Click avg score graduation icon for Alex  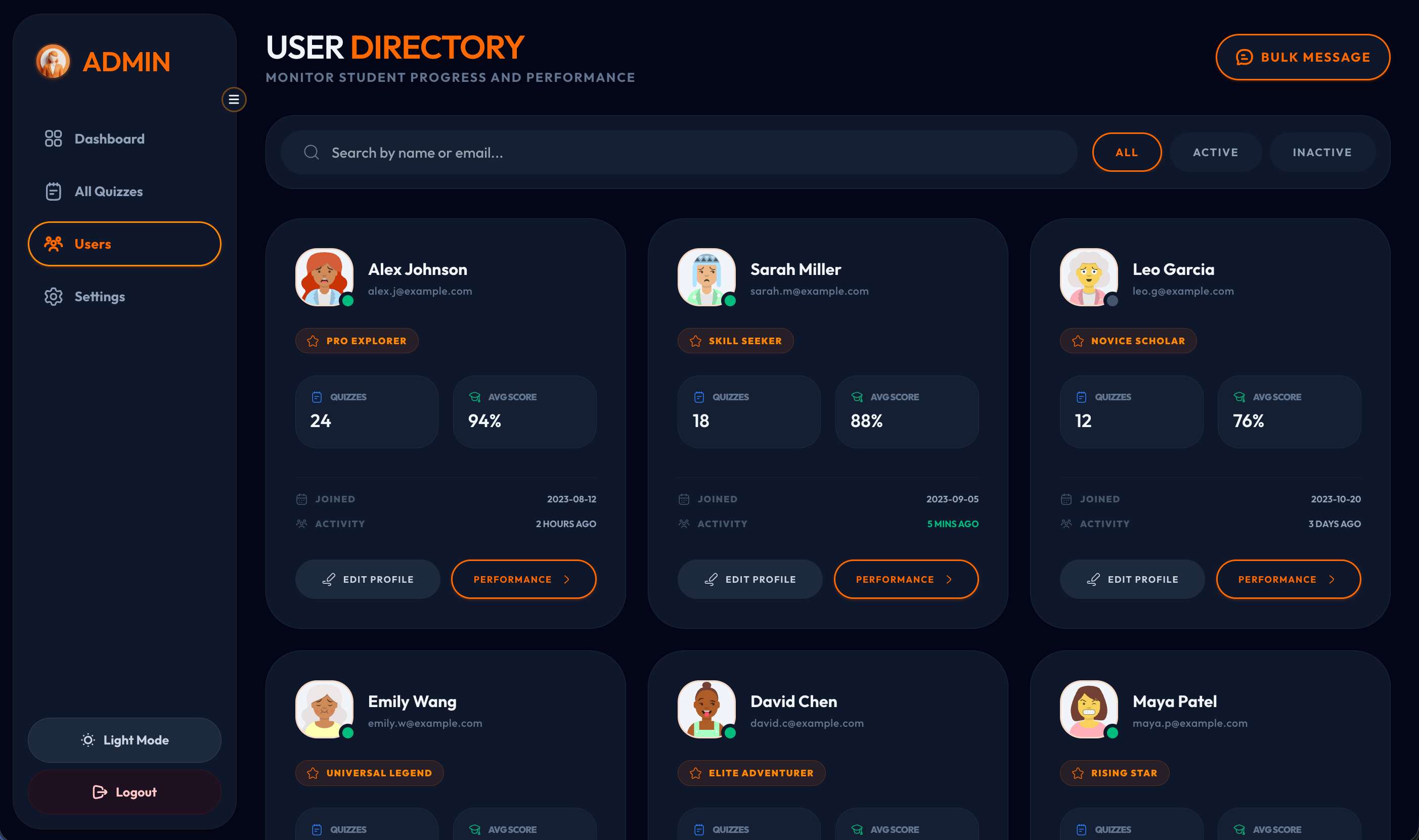(474, 397)
